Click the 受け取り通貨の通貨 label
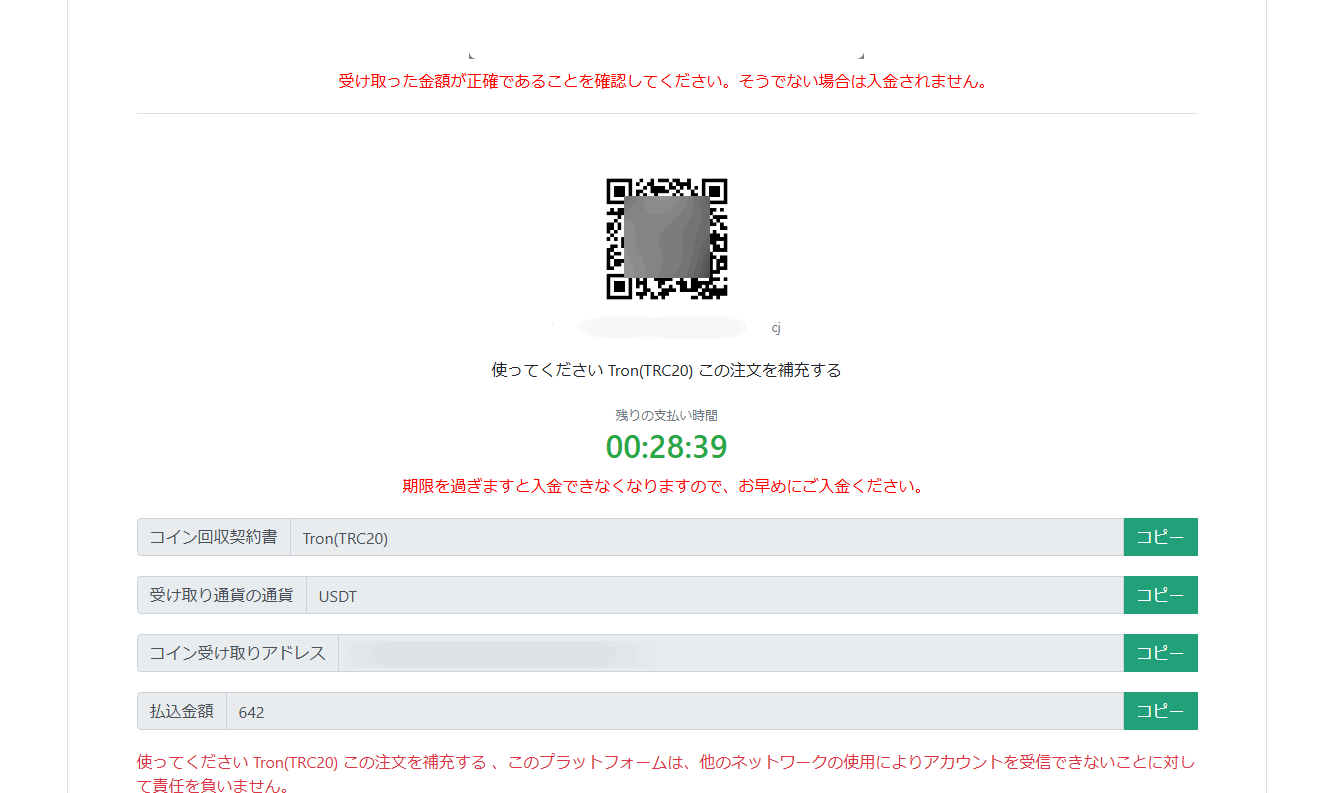 (221, 595)
